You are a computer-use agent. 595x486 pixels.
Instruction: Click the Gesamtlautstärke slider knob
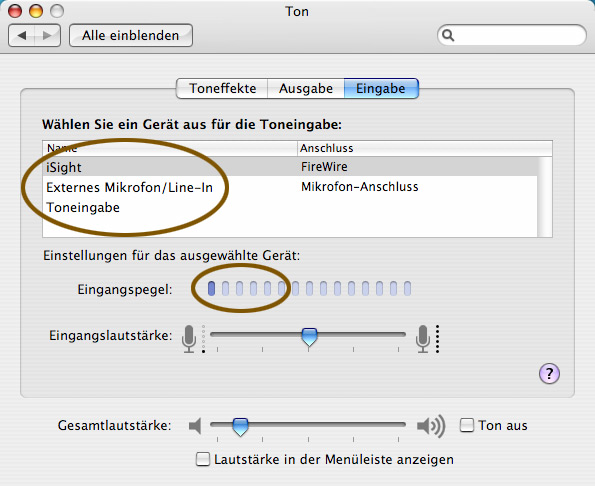pos(240,427)
